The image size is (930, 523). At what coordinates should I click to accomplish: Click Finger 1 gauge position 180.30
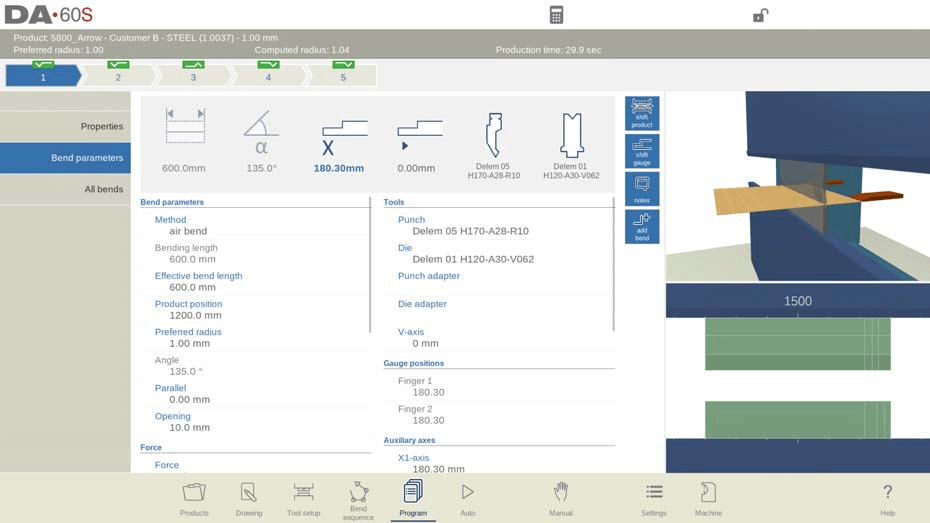pyautogui.click(x=499, y=387)
